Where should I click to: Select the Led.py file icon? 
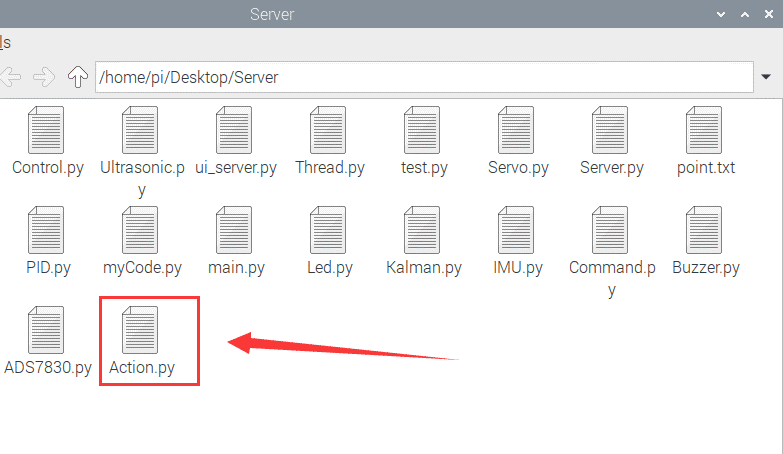328,230
